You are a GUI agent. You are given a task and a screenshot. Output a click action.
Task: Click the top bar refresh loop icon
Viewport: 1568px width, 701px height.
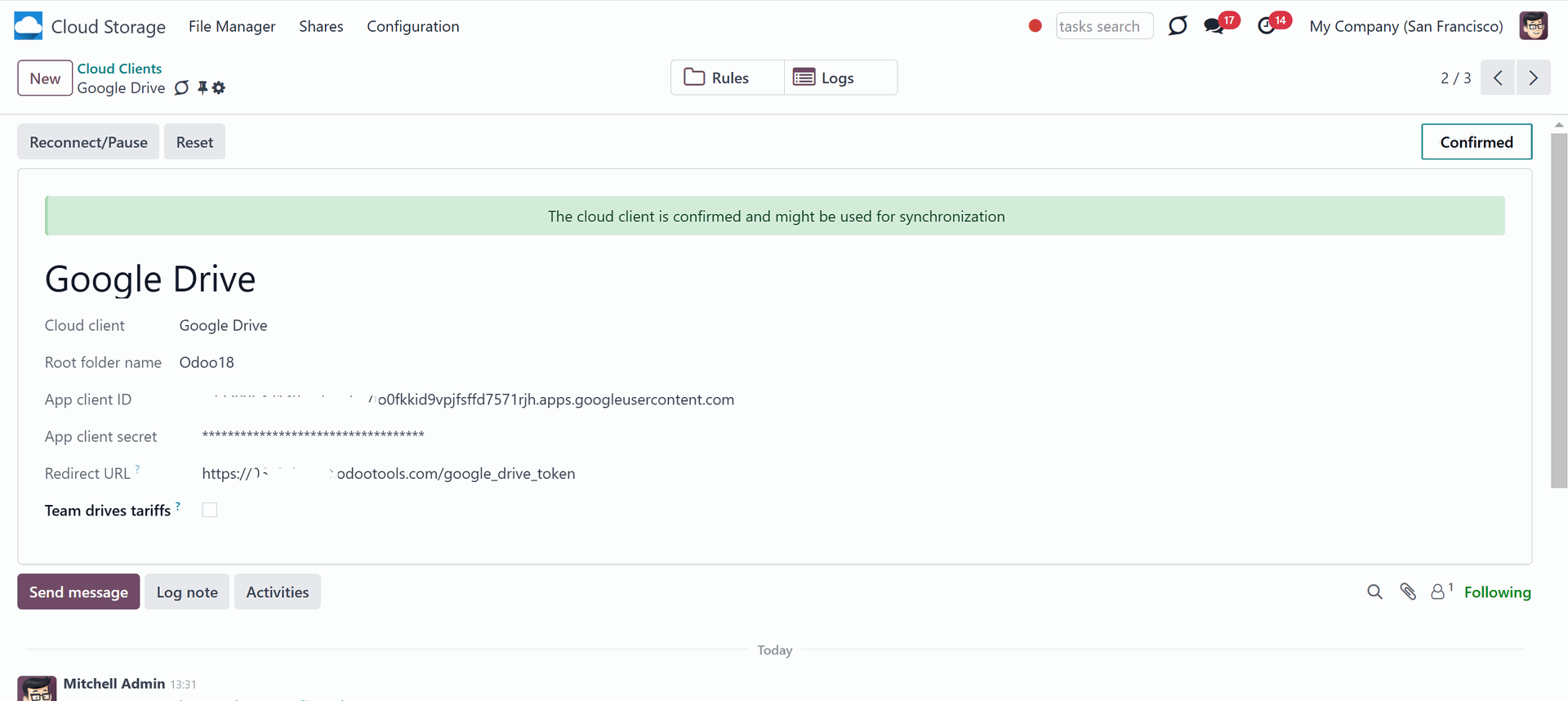(1178, 26)
